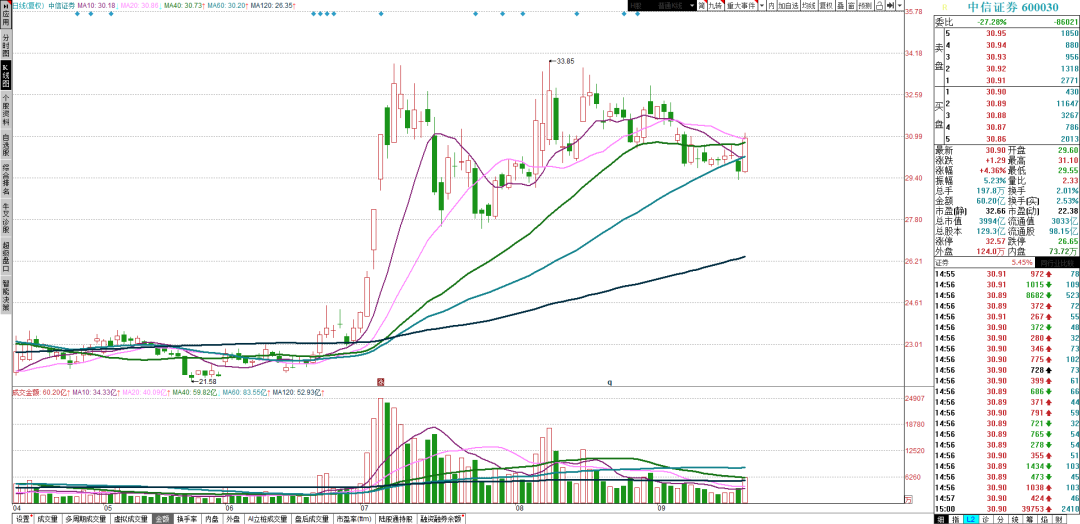Image resolution: width=1080 pixels, height=524 pixels.
Task: Click the 两行业比较 button
Action: pyautogui.click(x=1057, y=262)
